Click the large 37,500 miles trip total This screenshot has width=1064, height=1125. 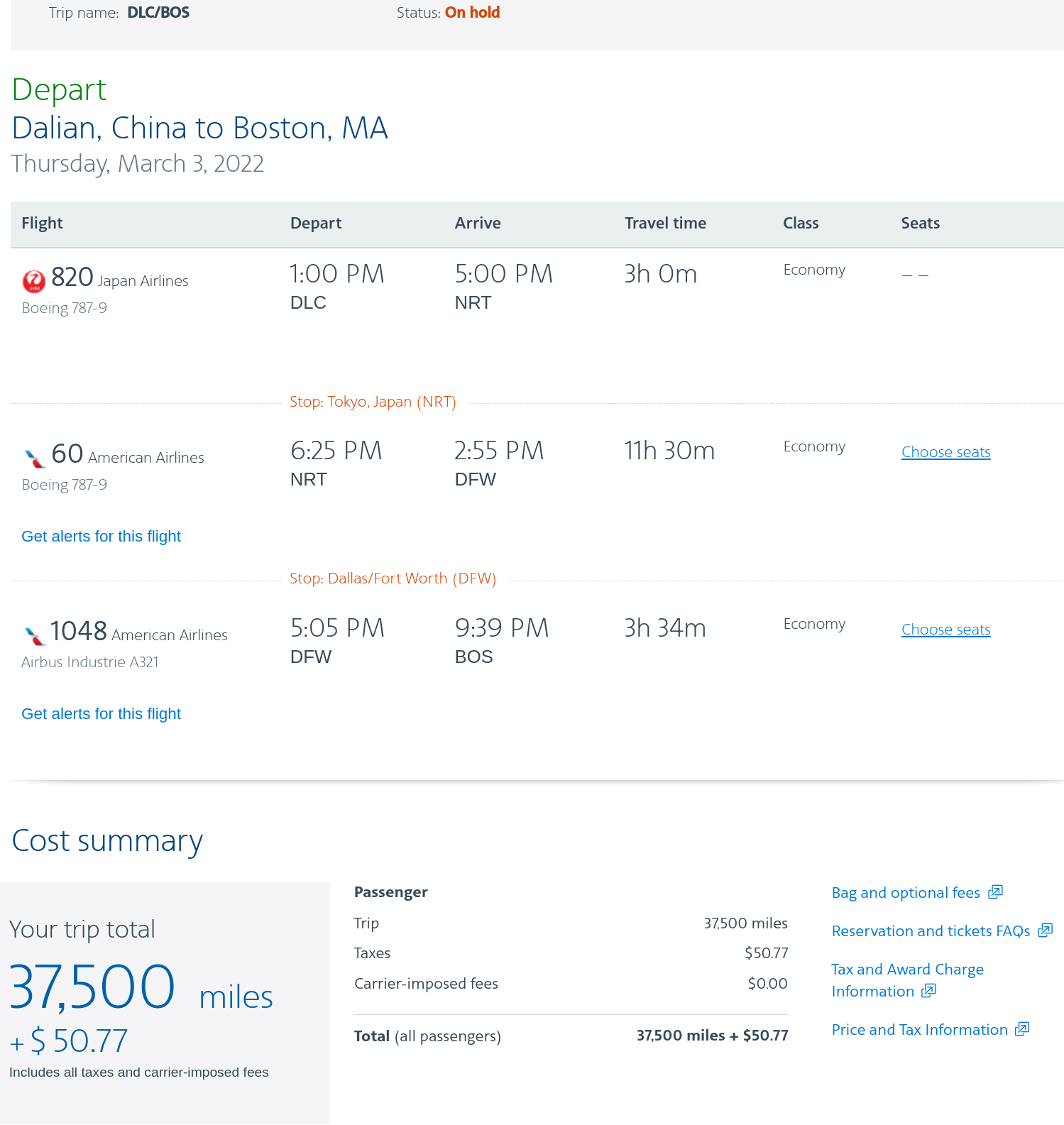pyautogui.click(x=141, y=987)
